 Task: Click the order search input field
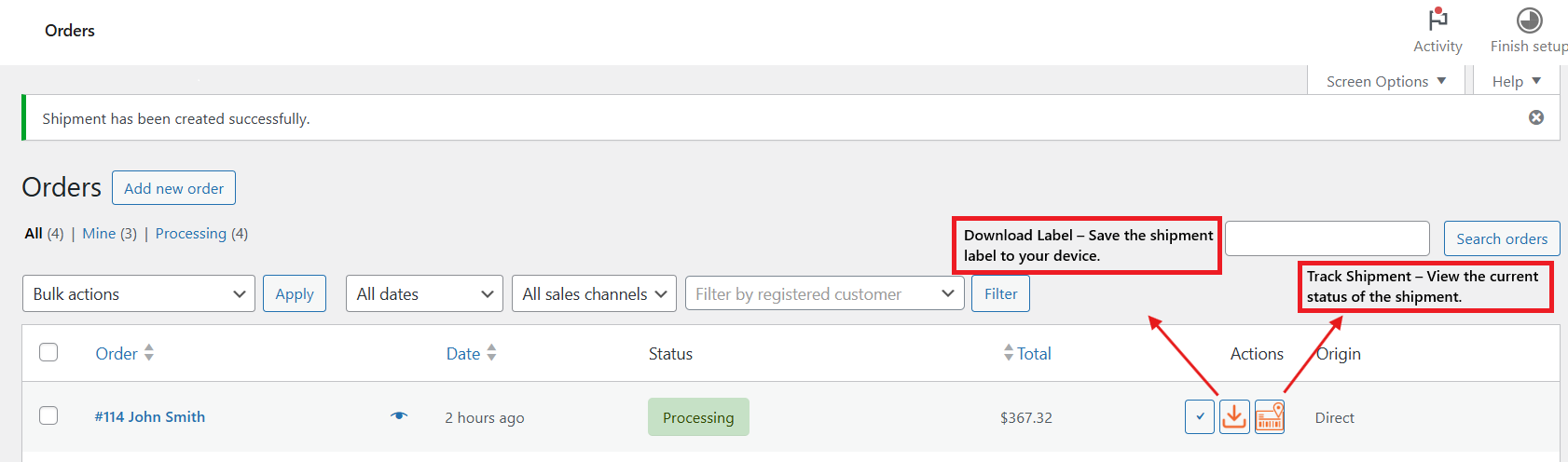click(1327, 238)
